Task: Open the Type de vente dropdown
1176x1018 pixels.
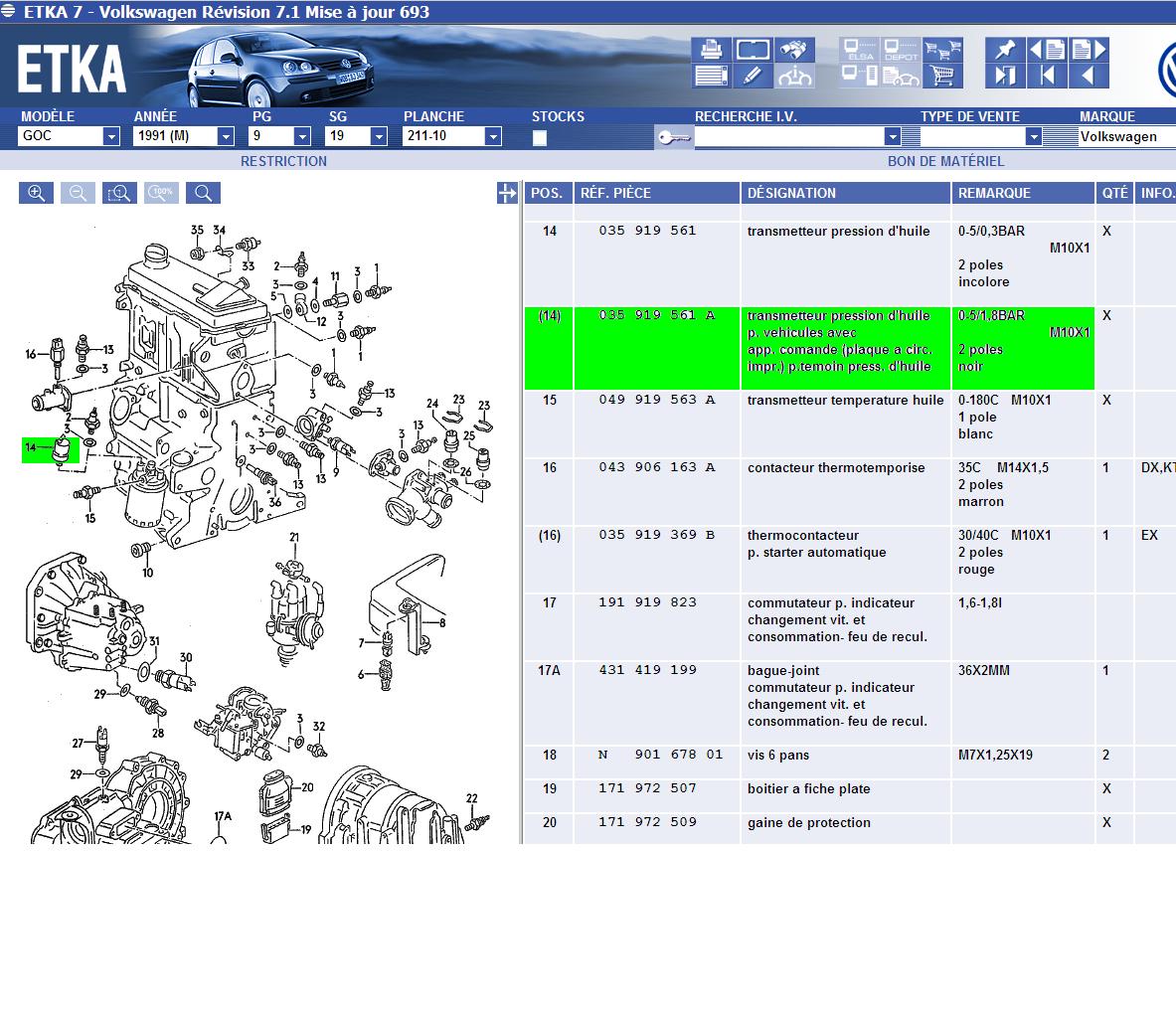Action: [x=1033, y=136]
